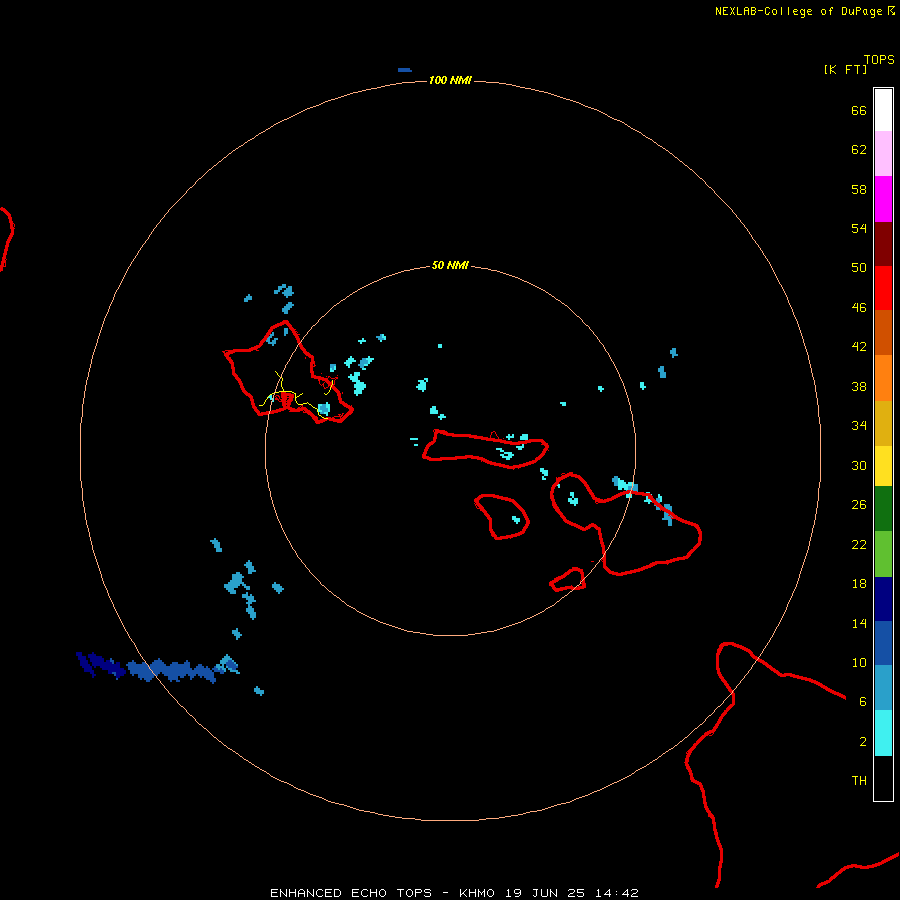Click the '34' scale value
This screenshot has width=900, height=900.
859,425
